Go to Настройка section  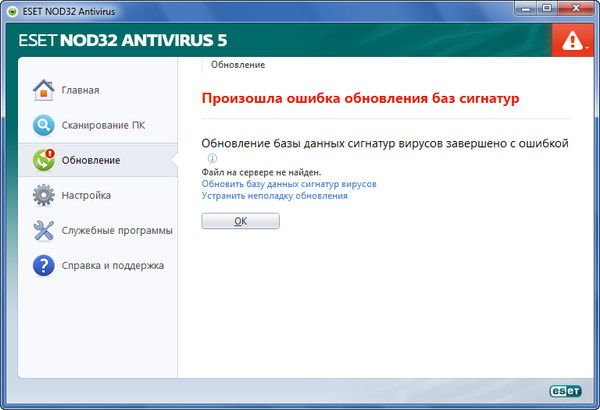(x=86, y=195)
